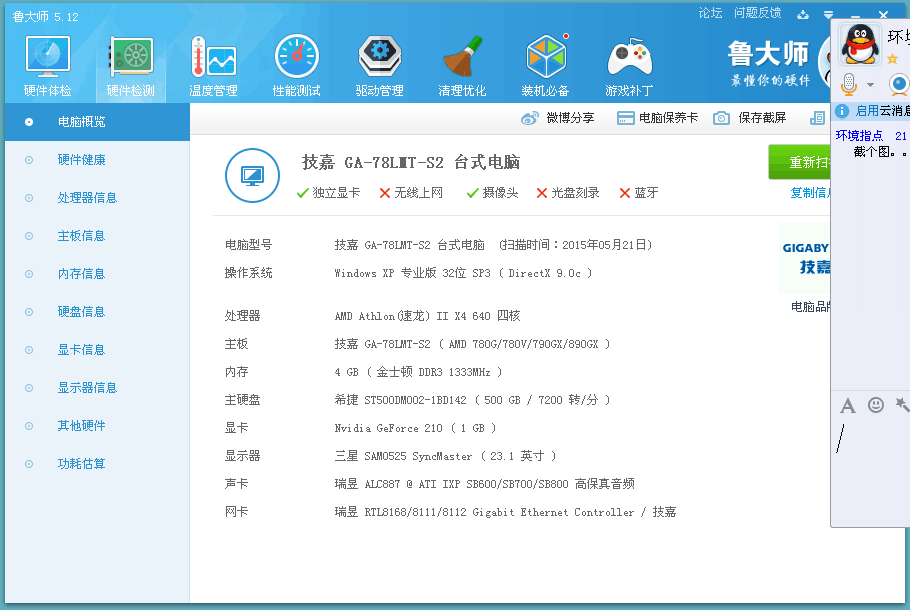Viewport: 910px width, 610px height.
Task: Click the memory value '4 GB ( 金士顿 DDR3 1333MHz )'
Action: tap(418, 372)
